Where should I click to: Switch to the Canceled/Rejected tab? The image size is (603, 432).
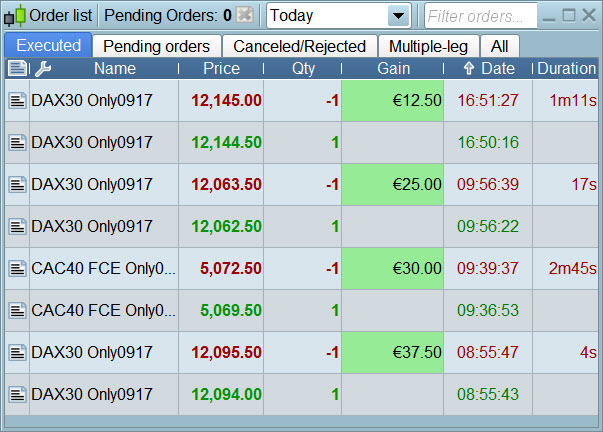tap(300, 46)
